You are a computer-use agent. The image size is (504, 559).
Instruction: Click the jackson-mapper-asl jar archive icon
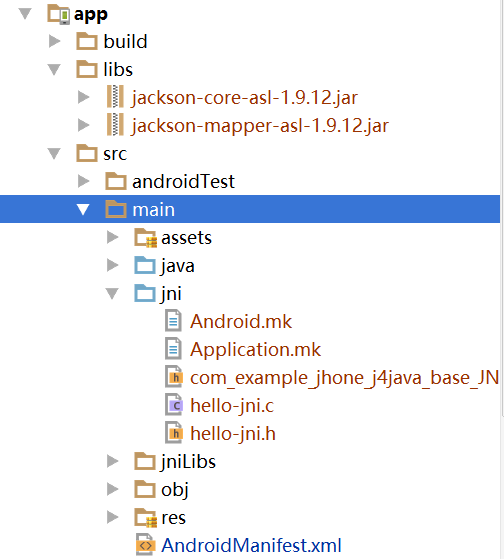click(x=115, y=124)
